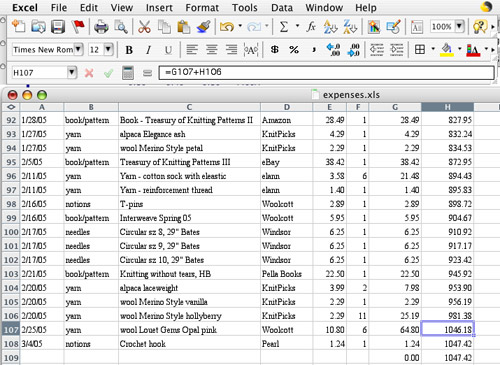500x365 pixels.
Task: Click the AutoSum sigma icon
Action: [x=284, y=27]
